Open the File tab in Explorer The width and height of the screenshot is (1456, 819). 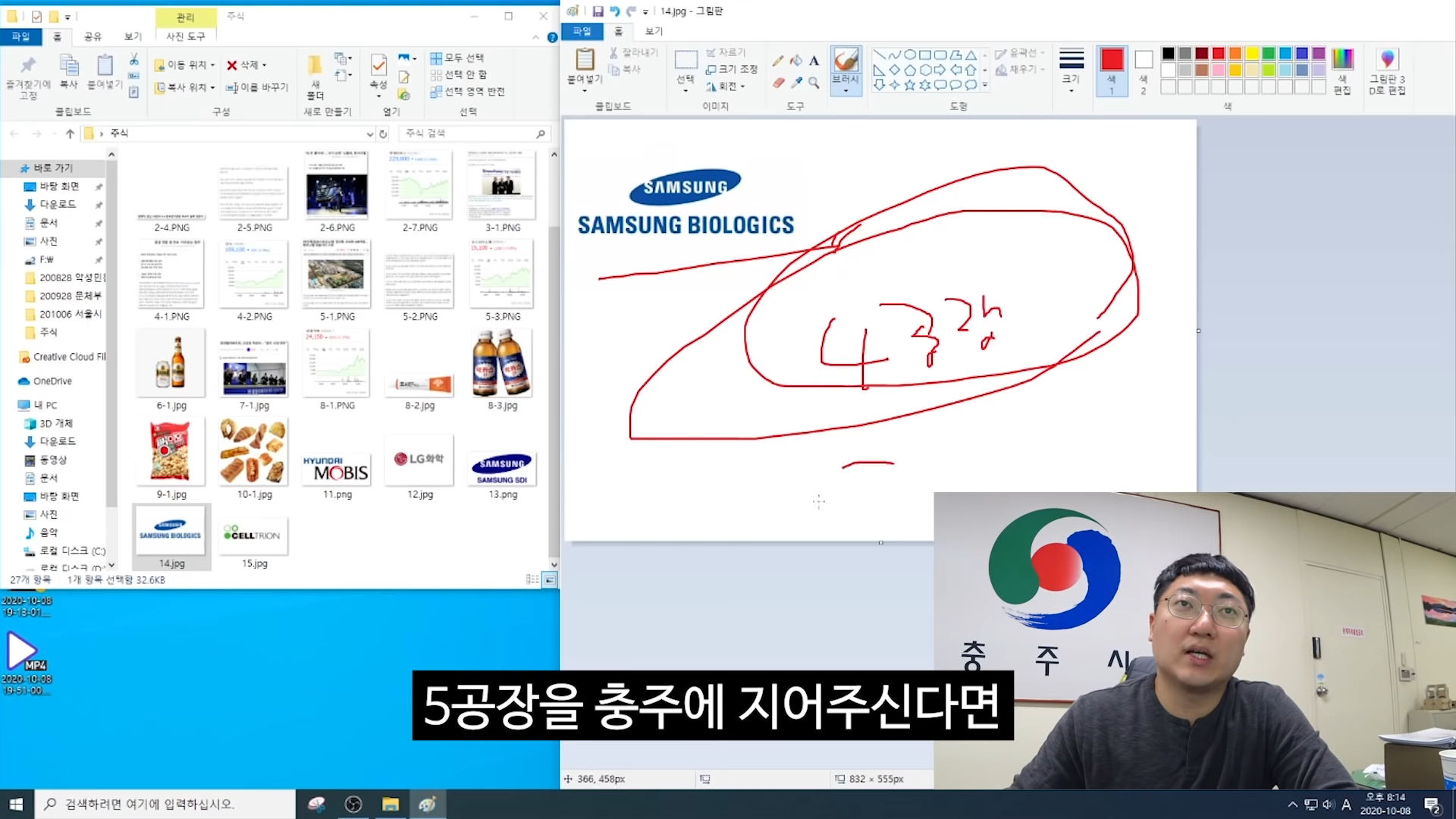coord(21,36)
